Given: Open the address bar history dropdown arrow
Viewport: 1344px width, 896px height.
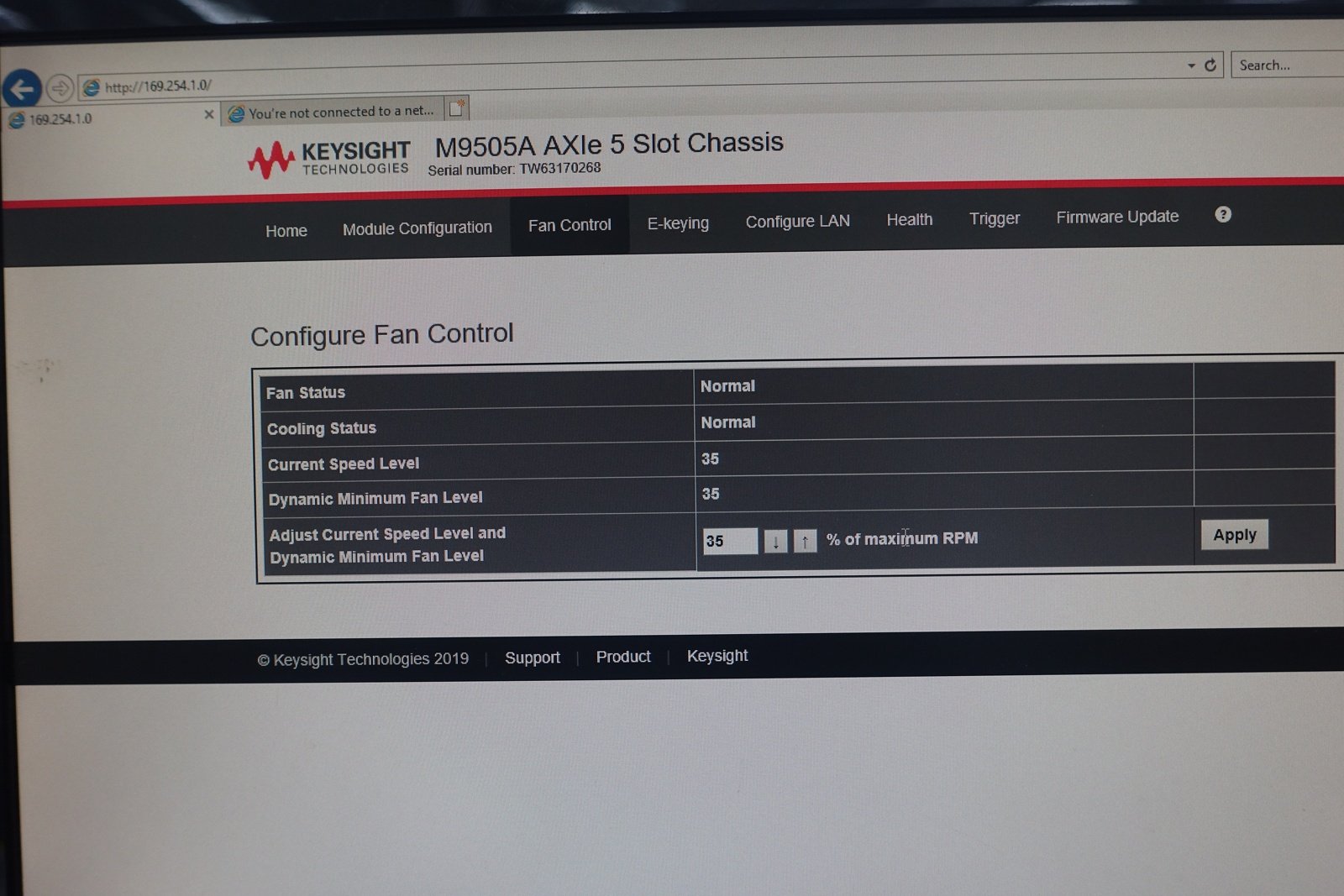Looking at the screenshot, I should click(x=1191, y=65).
